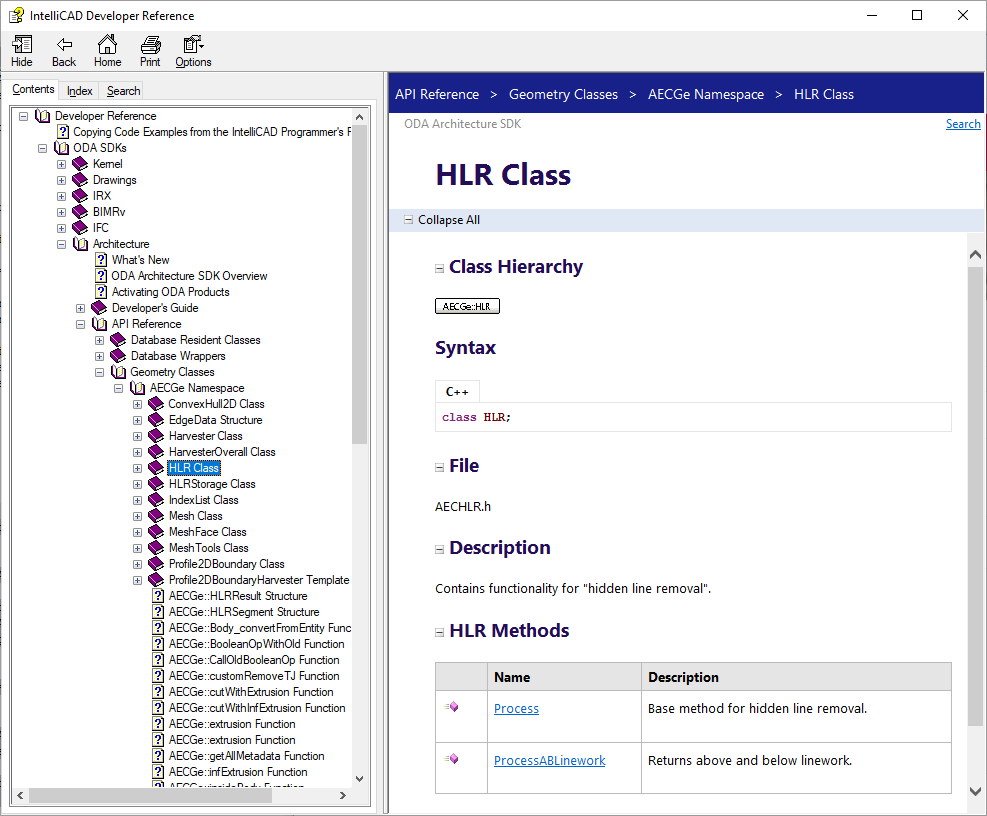Click the AECGe::HLRResult Structure page icon
This screenshot has height=816, width=987.
click(x=158, y=596)
